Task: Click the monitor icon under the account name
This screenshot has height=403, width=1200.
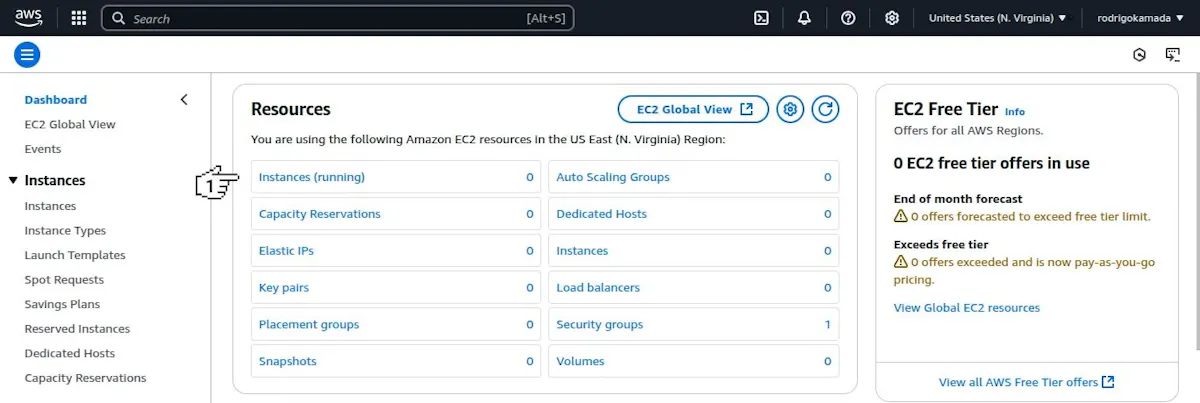Action: (1173, 55)
